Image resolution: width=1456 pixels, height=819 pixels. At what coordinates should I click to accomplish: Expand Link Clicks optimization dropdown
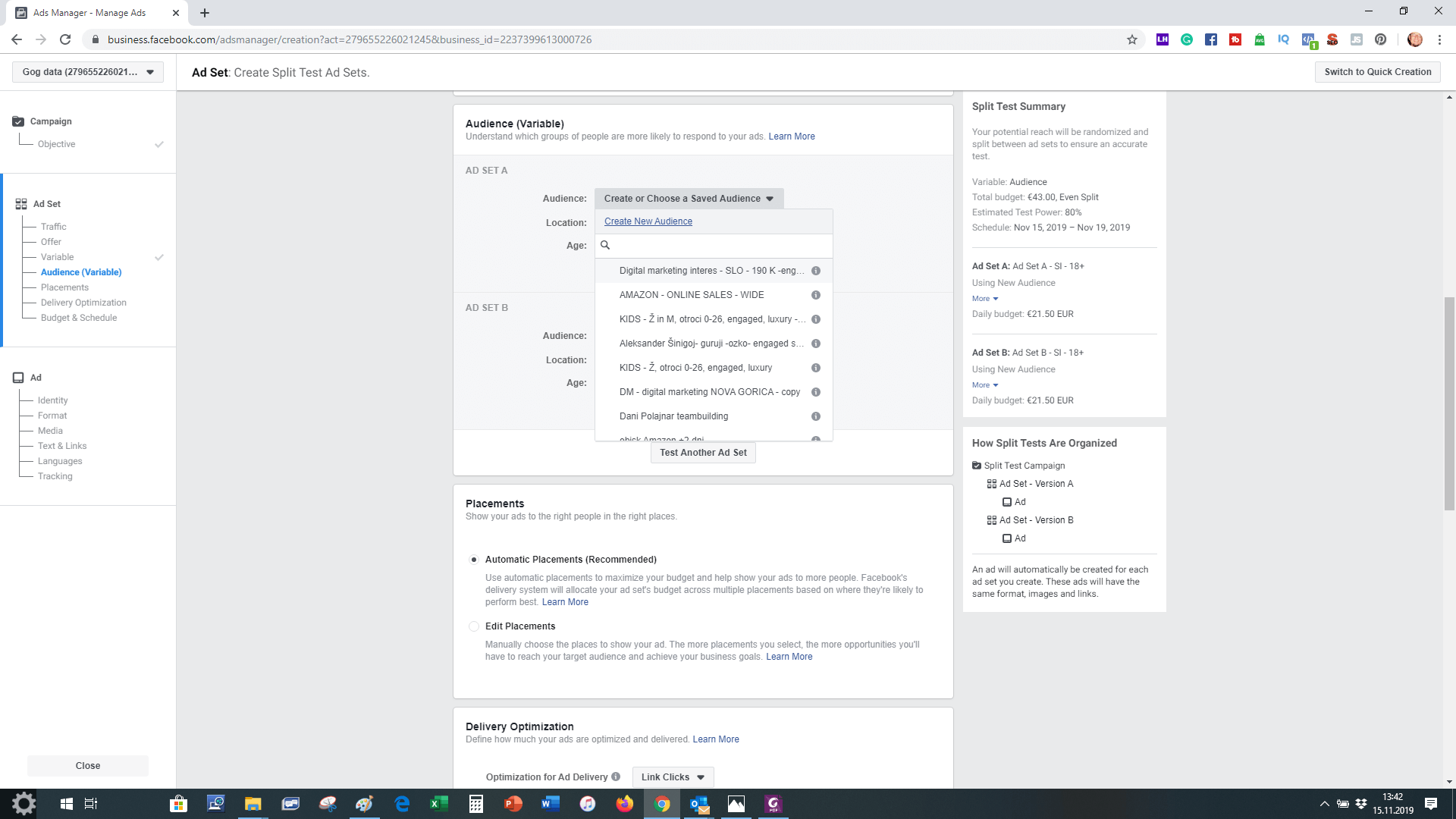(673, 777)
